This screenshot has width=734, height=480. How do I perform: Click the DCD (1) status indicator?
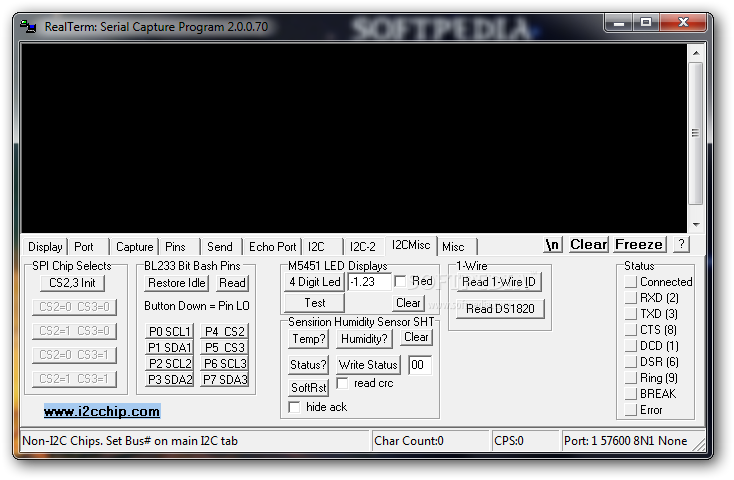(x=631, y=346)
